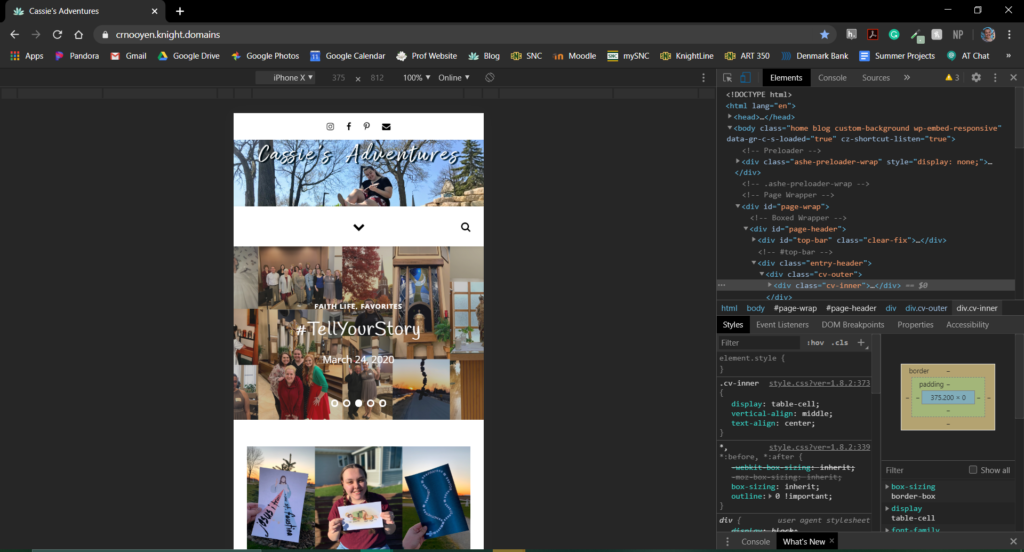This screenshot has width=1024, height=552.
Task: Toggle the device toolbar icon in DevTools
Action: [745, 77]
